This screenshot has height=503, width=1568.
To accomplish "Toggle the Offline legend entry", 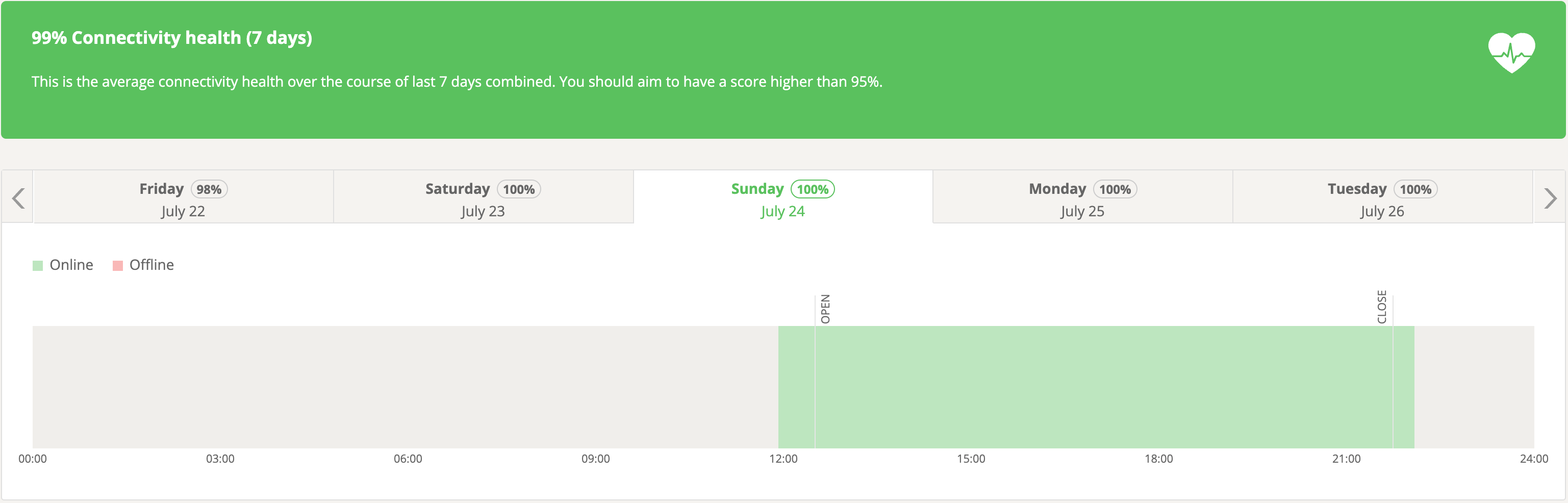I will (144, 265).
